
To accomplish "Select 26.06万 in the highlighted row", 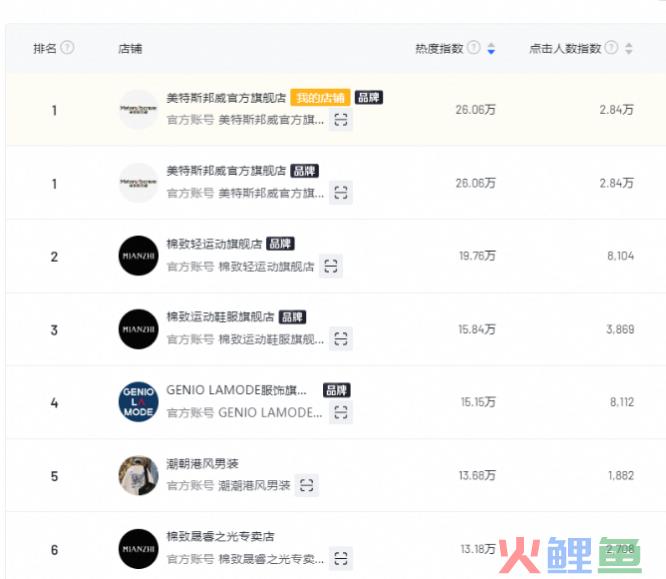I will tap(476, 110).
